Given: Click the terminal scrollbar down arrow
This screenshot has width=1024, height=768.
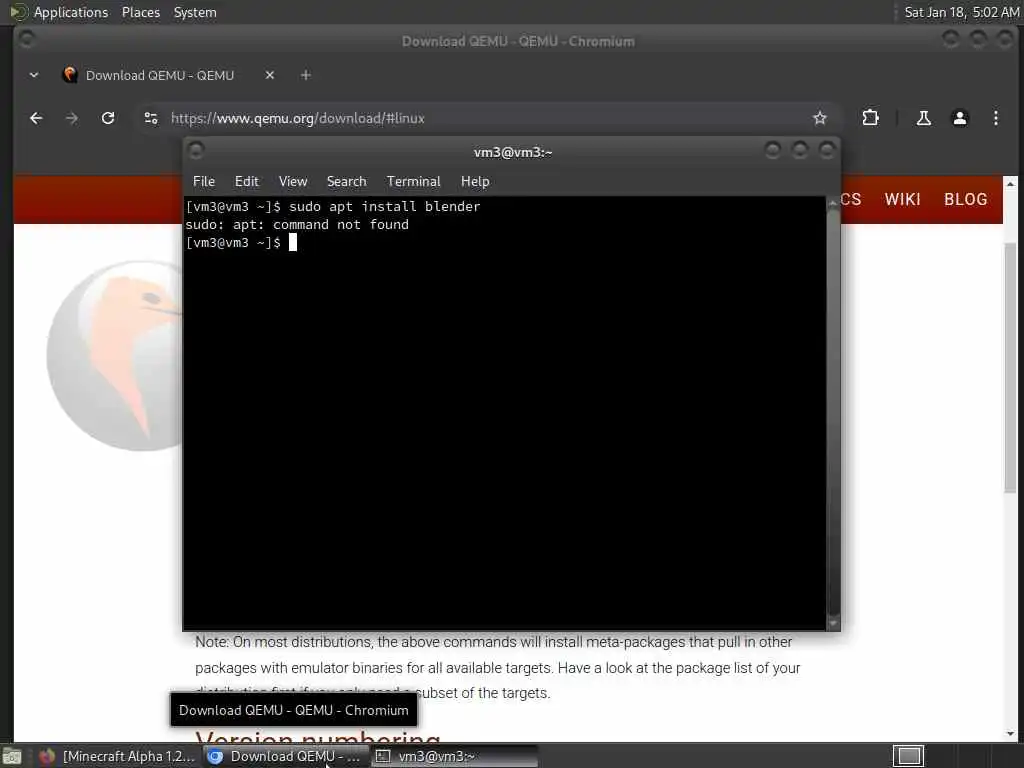Looking at the screenshot, I should pyautogui.click(x=833, y=623).
